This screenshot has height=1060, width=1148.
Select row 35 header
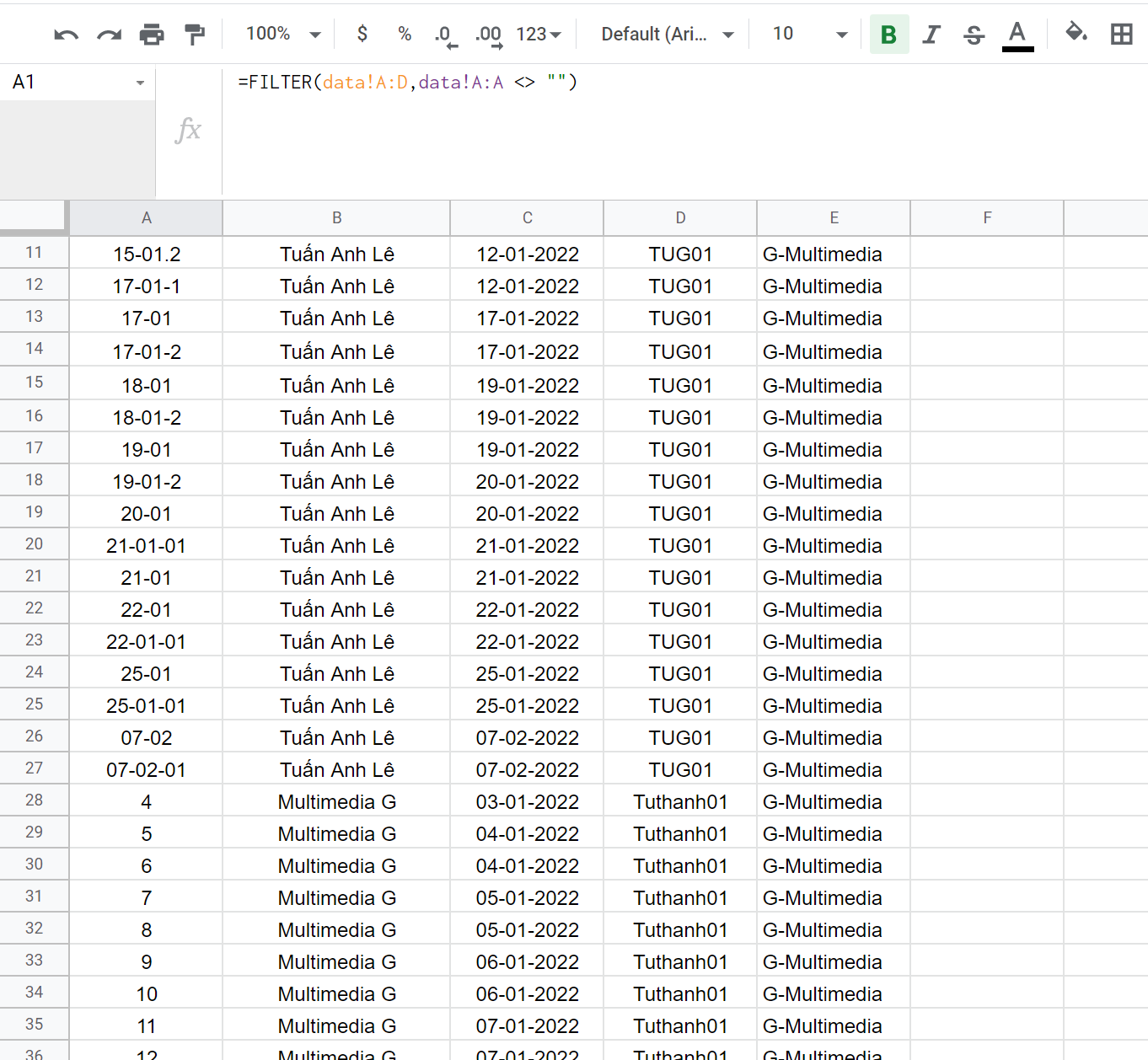pyautogui.click(x=34, y=1025)
